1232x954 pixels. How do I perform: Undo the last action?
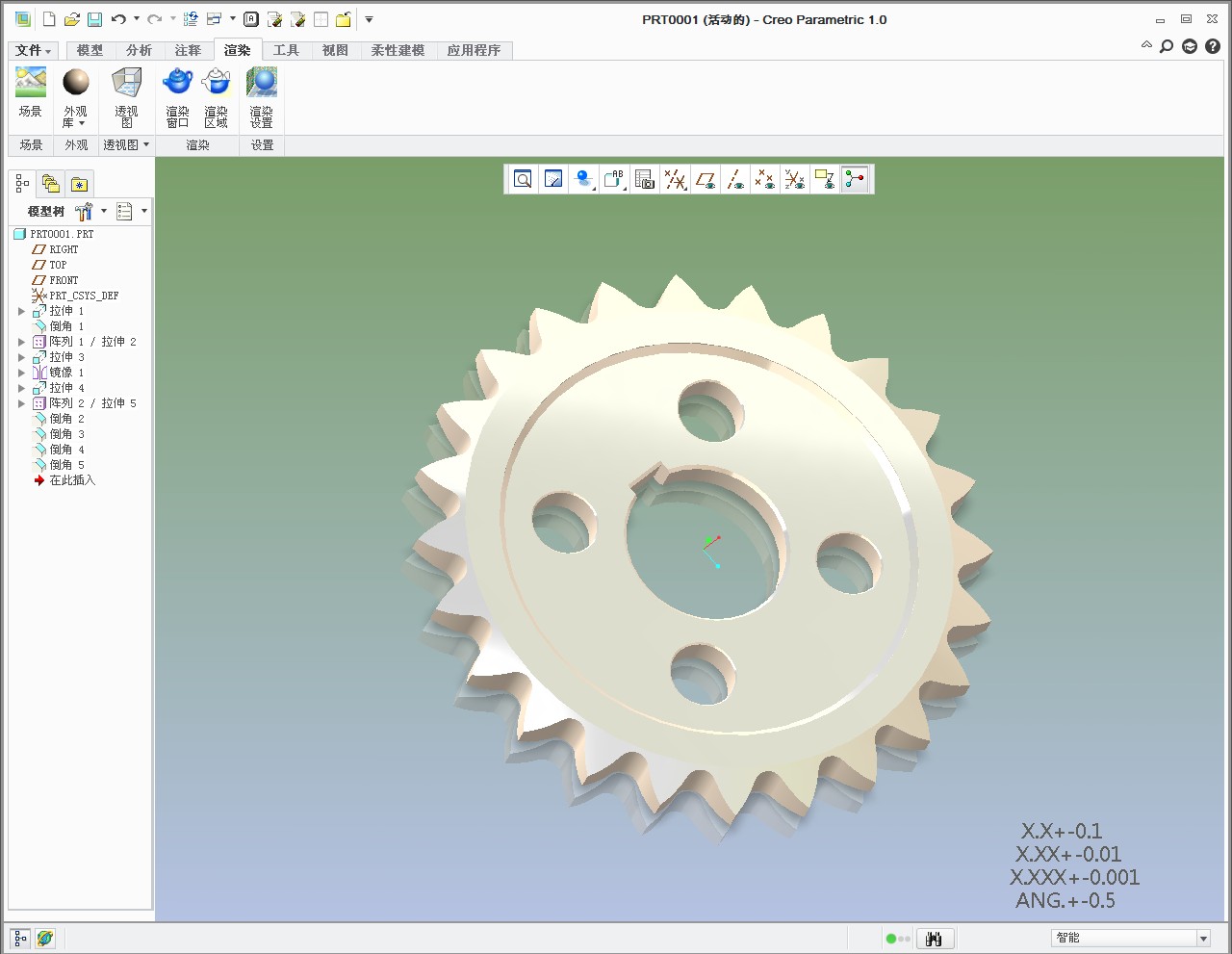[x=118, y=19]
